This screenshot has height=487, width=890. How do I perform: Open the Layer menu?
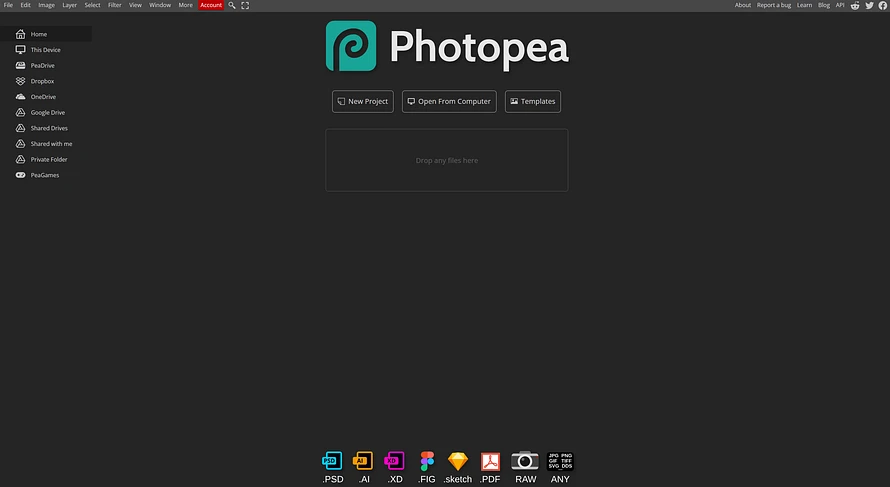(69, 5)
